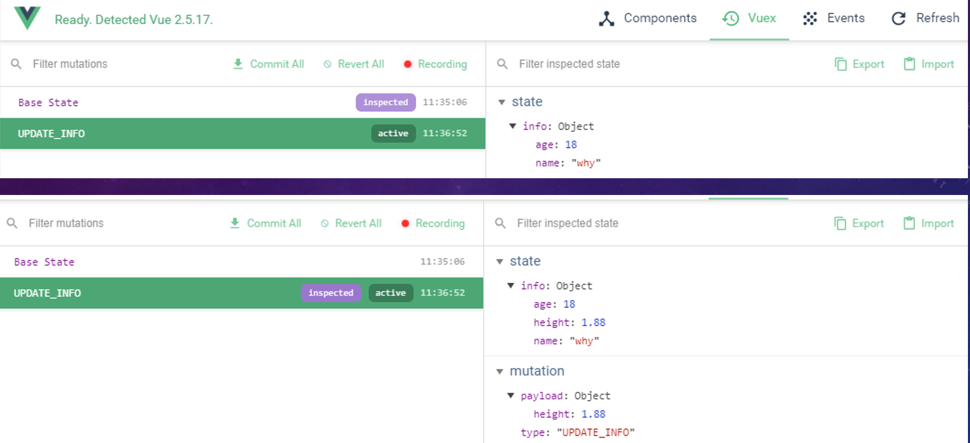This screenshot has width=970, height=443.
Task: Click the Vue logo icon
Action: coord(28,18)
